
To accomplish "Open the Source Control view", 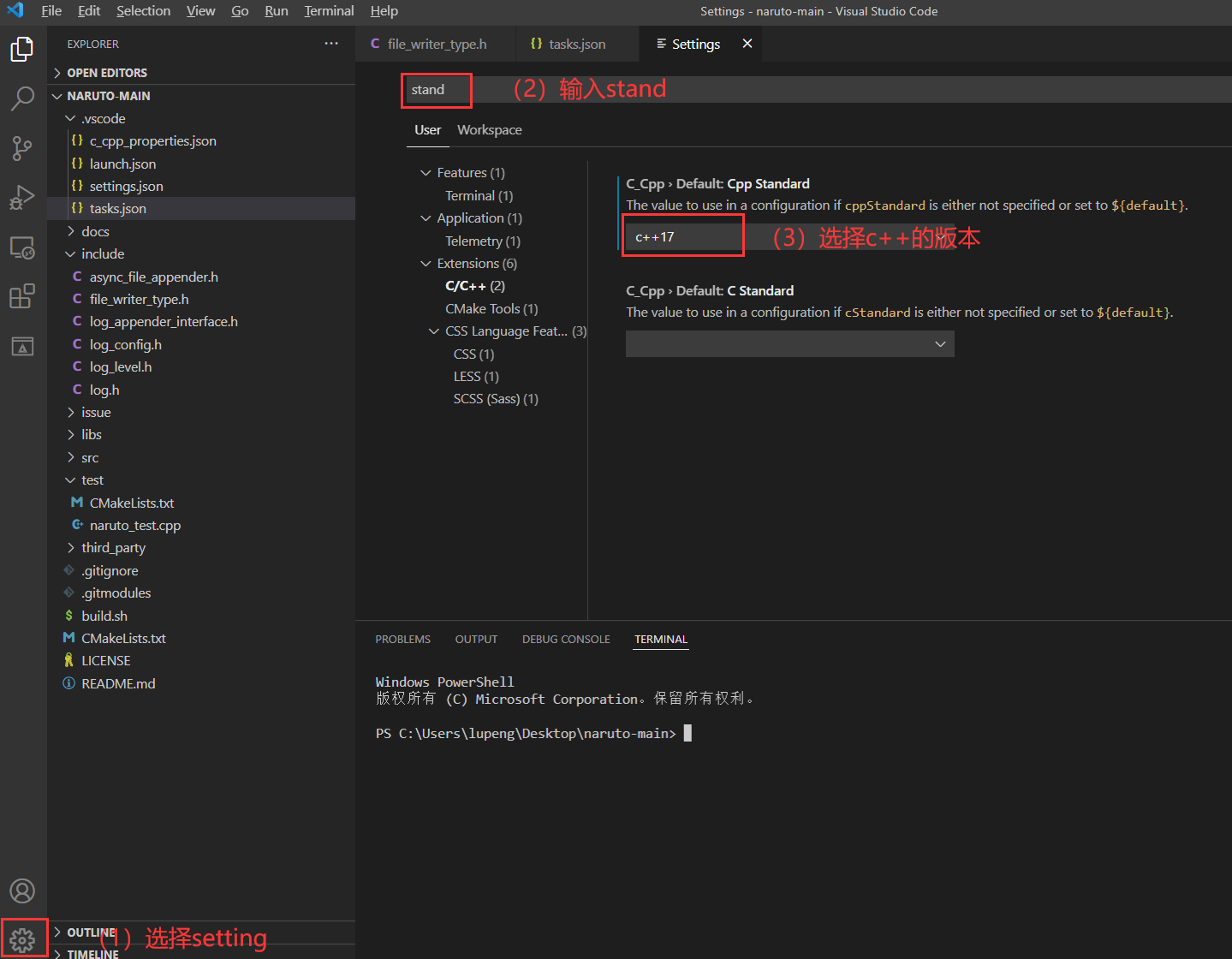I will pos(21,147).
